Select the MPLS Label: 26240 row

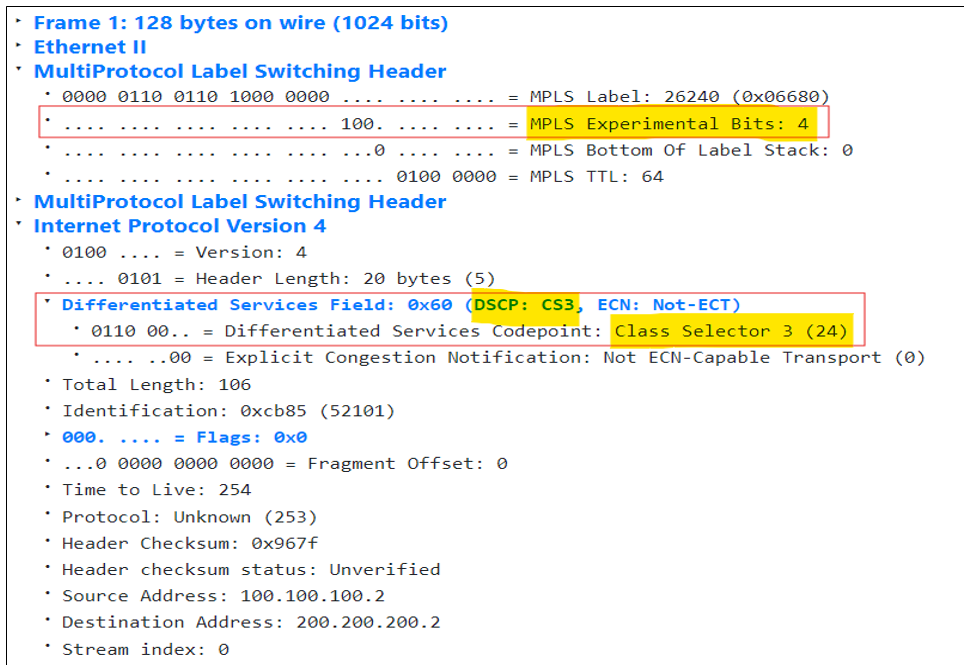pos(445,97)
